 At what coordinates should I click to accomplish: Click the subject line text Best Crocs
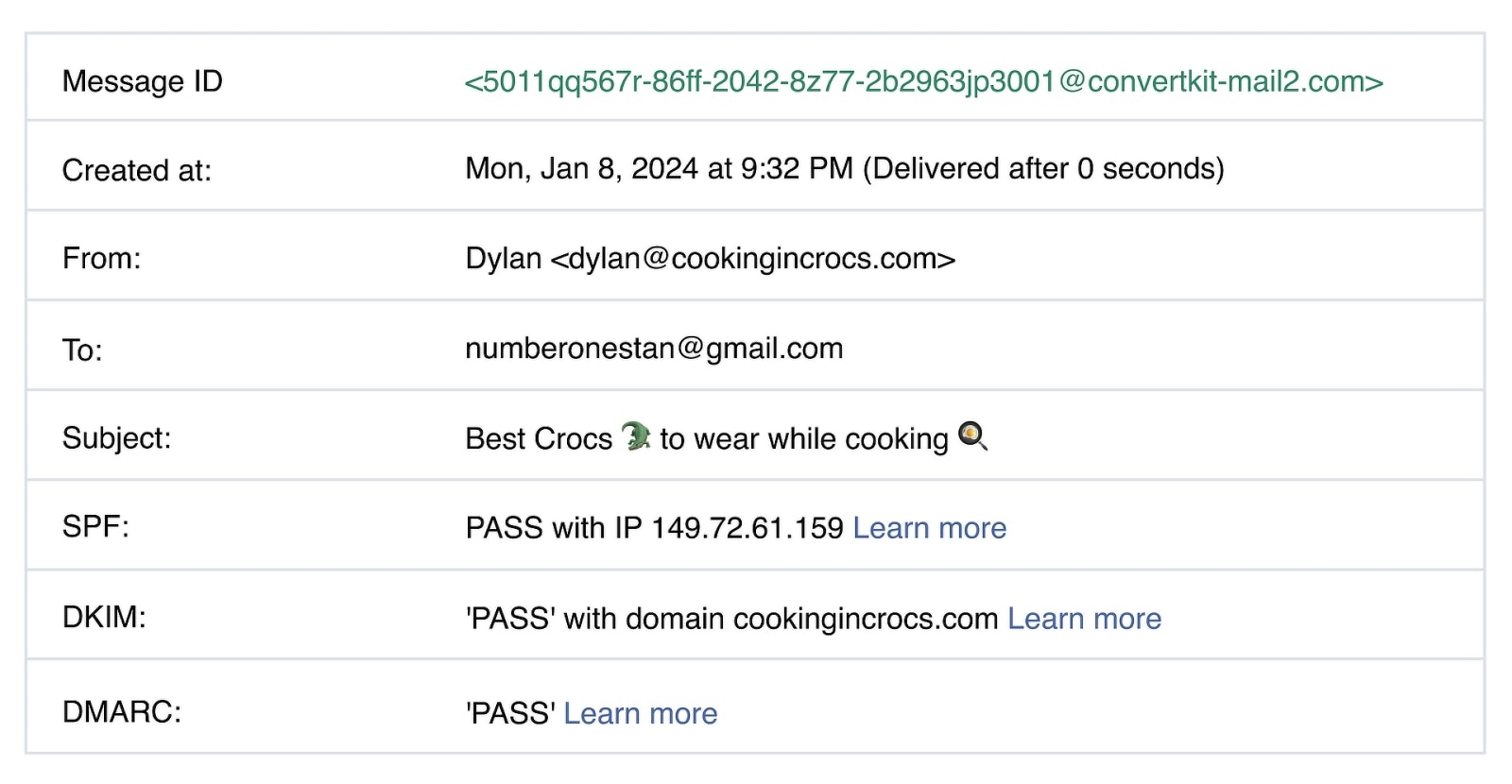(x=539, y=438)
